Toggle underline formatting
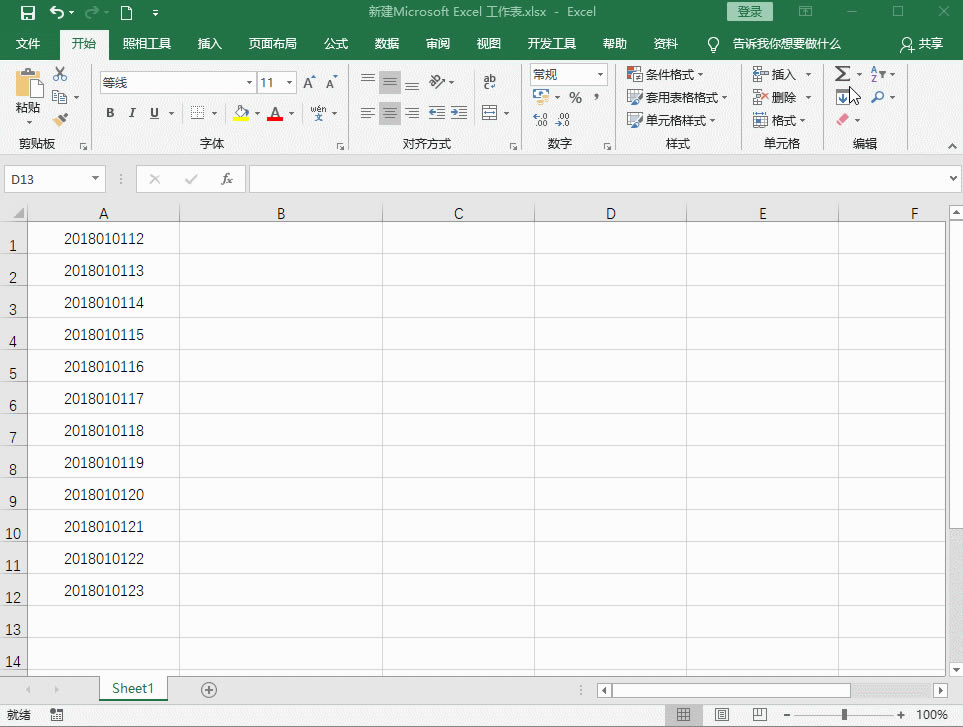Screen dimensions: 963x727 [153, 113]
